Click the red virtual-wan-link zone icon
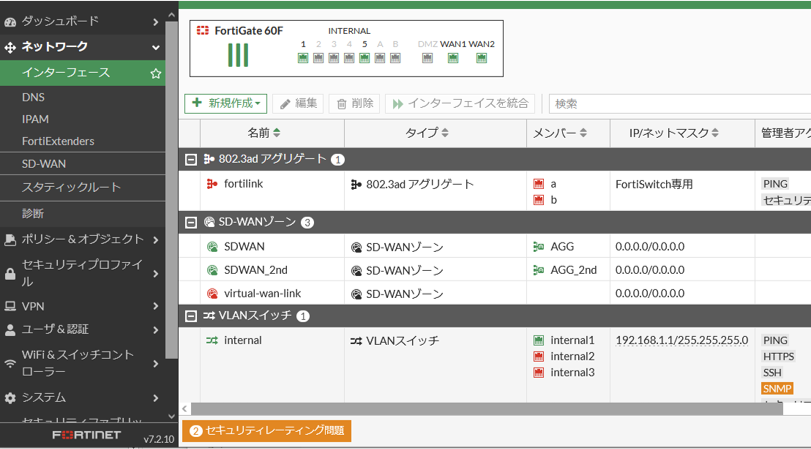This screenshot has width=811, height=449. pos(212,293)
